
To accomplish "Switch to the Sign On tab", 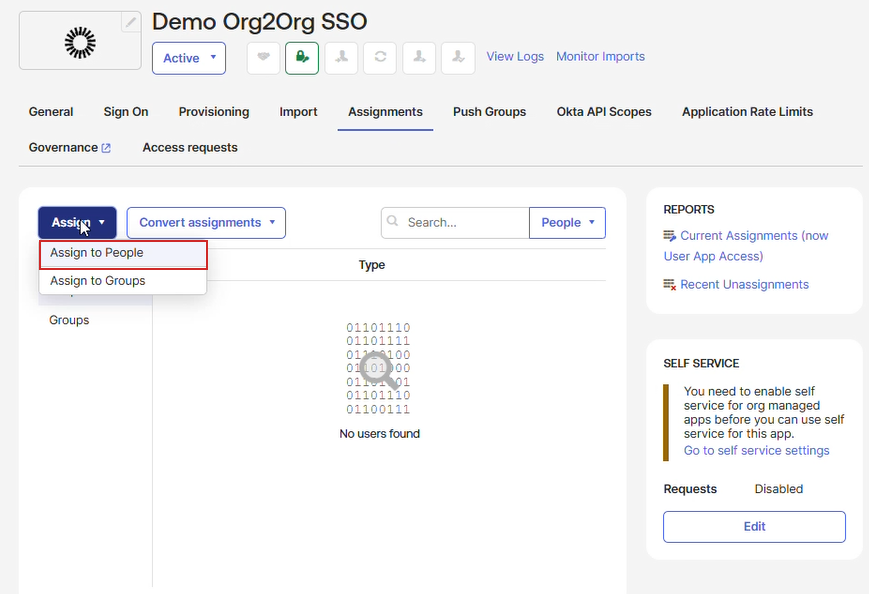I will tap(126, 112).
